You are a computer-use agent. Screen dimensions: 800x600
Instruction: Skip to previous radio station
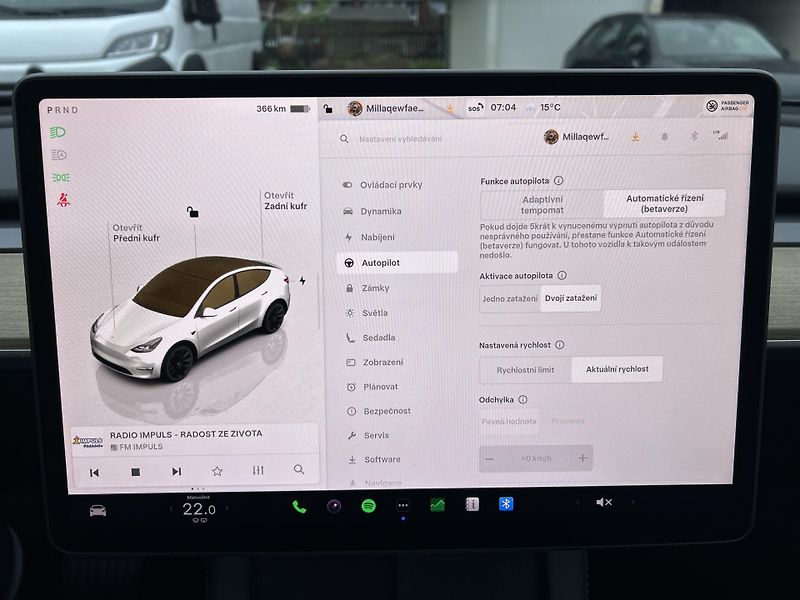[94, 473]
